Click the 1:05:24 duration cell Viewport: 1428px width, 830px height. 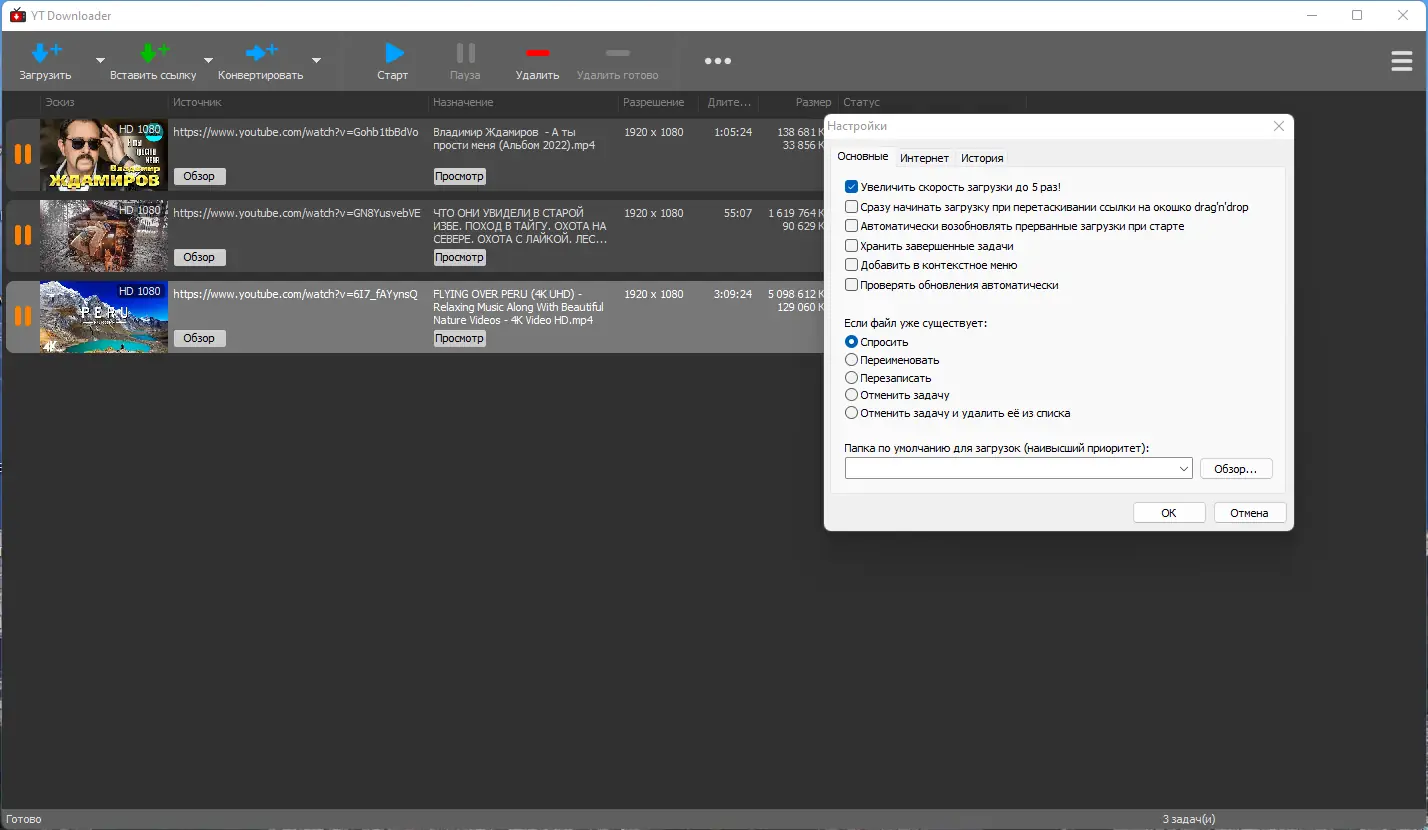(733, 132)
